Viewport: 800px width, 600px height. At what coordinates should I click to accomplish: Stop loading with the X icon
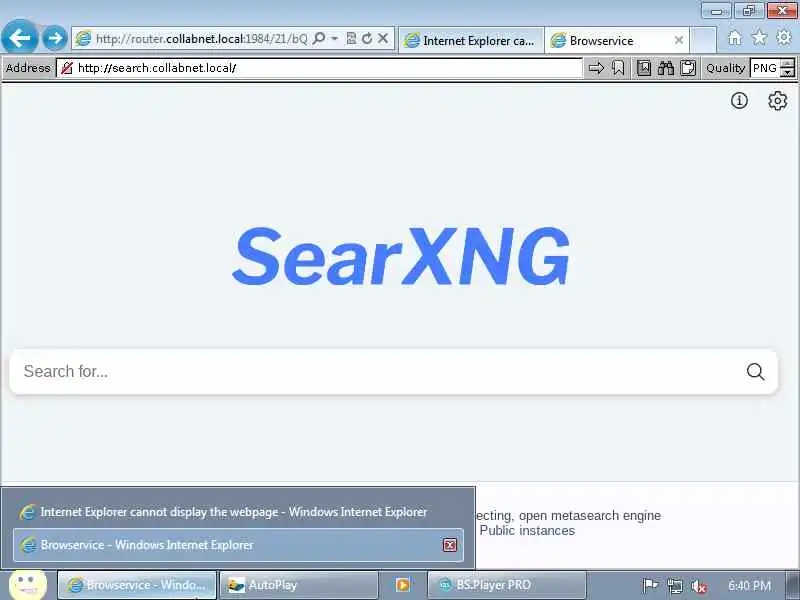point(383,38)
